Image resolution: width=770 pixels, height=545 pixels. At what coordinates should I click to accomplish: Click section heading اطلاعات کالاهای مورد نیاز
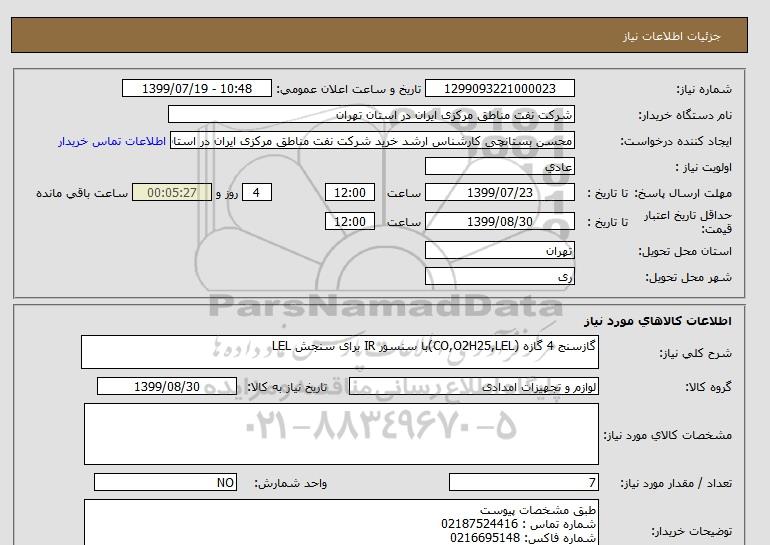658,321
